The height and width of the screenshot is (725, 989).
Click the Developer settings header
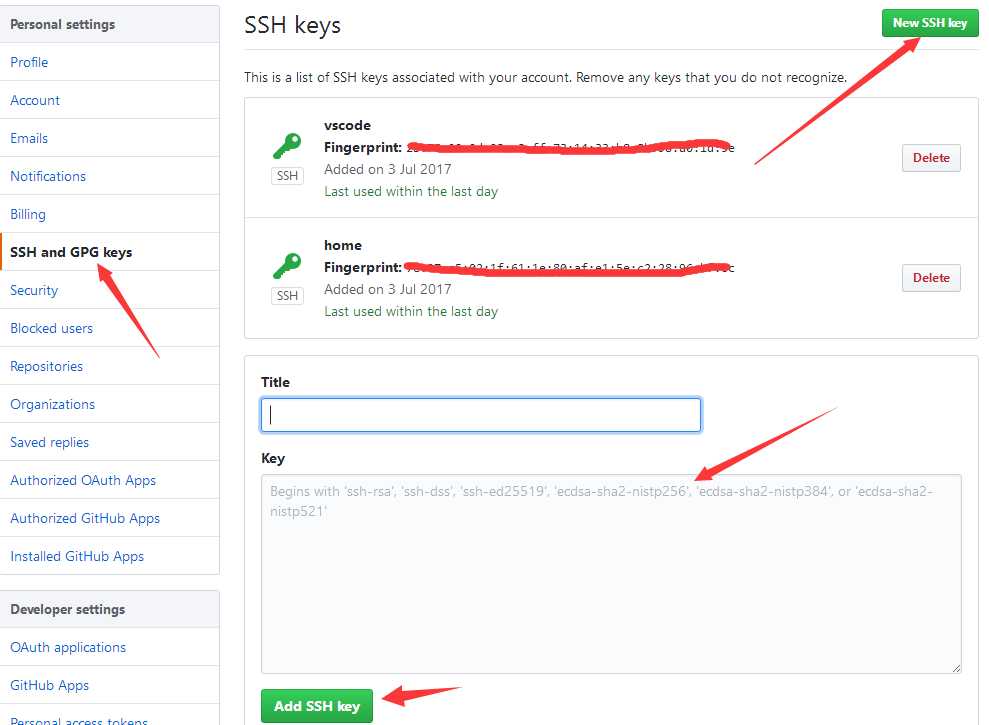[67, 610]
